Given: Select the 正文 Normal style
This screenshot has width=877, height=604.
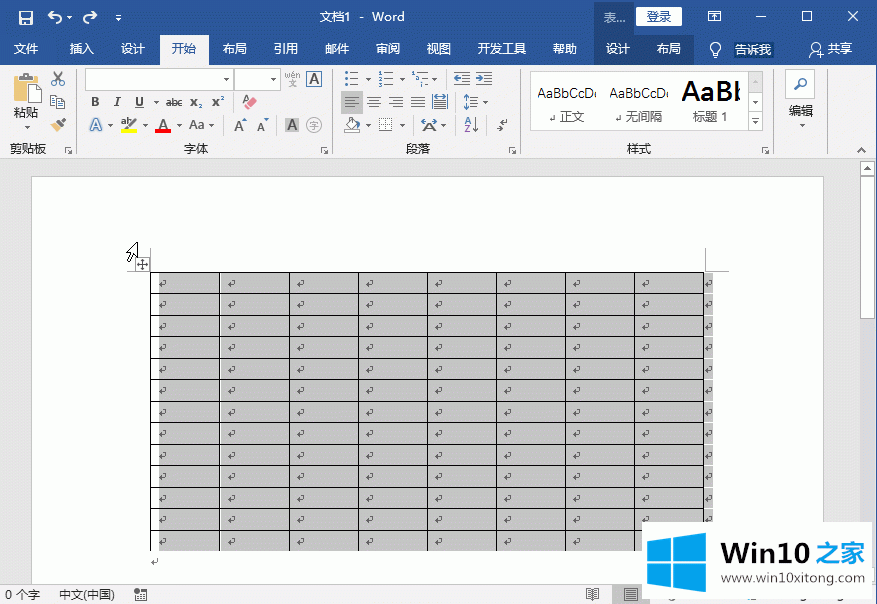Looking at the screenshot, I should [567, 104].
